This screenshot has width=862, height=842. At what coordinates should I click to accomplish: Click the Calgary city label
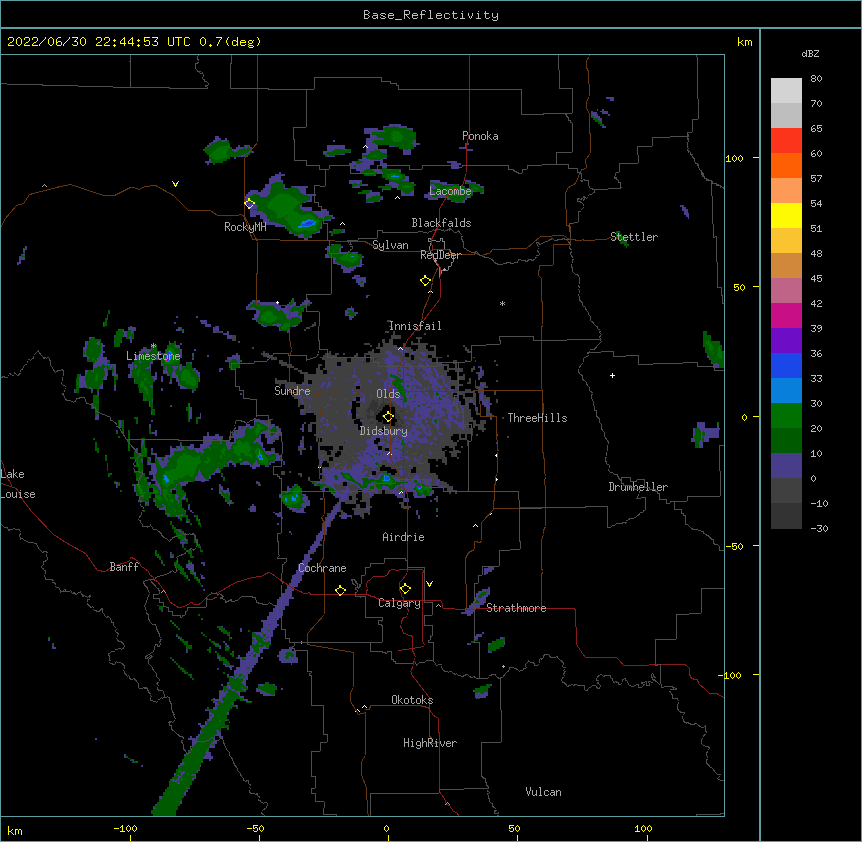pyautogui.click(x=399, y=603)
